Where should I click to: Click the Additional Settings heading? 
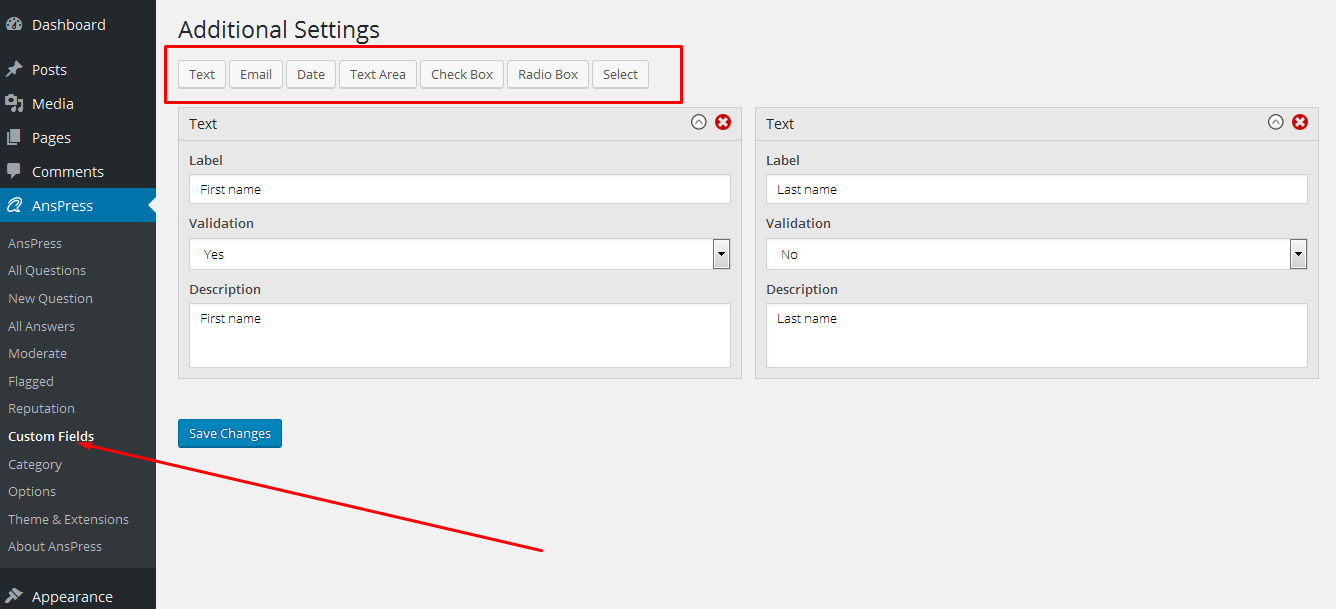pyautogui.click(x=279, y=30)
